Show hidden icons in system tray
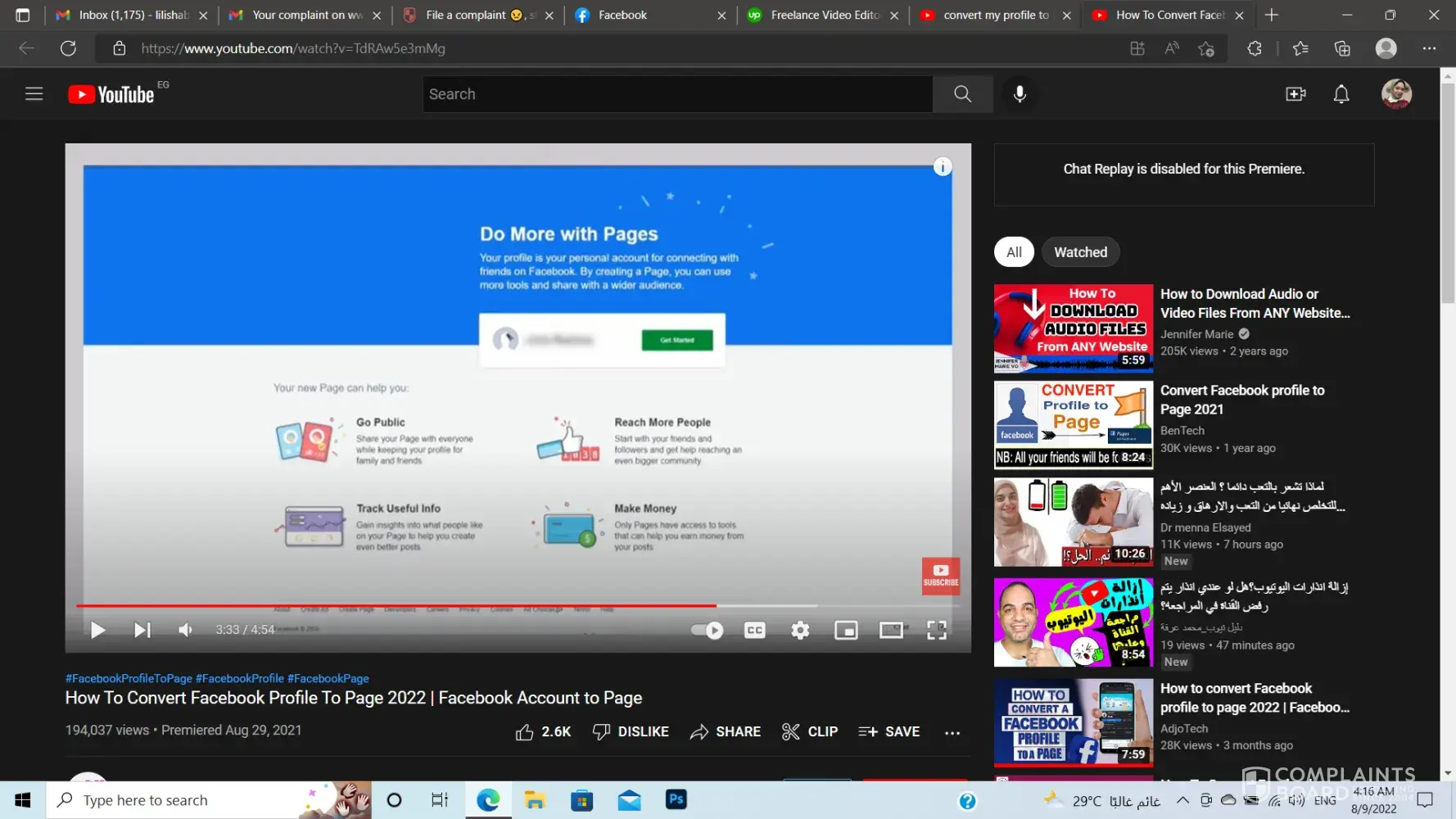Viewport: 1456px width, 819px height. coord(1182,800)
